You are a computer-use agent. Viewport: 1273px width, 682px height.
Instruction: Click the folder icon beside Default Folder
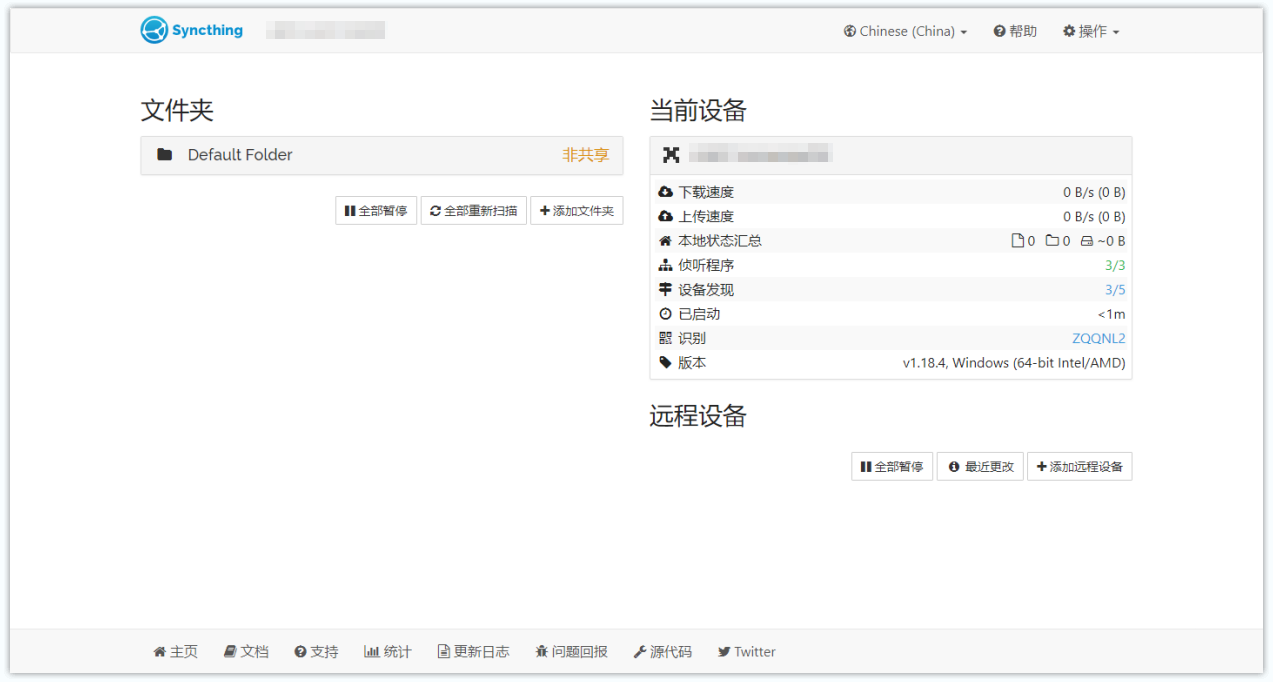pyautogui.click(x=165, y=155)
